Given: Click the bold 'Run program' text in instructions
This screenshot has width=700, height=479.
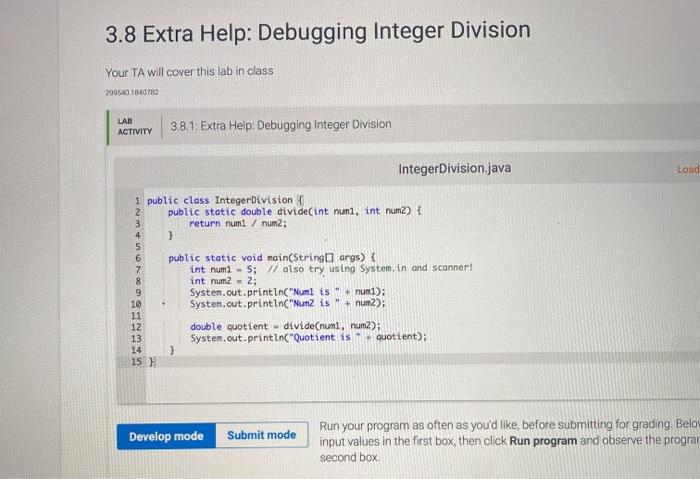Looking at the screenshot, I should [543, 441].
